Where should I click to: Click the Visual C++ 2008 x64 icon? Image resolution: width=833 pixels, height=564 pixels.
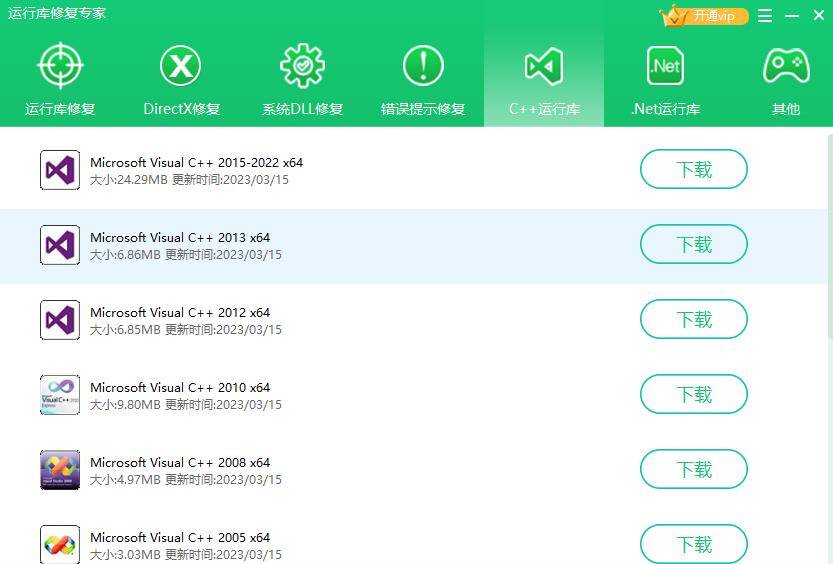[x=60, y=469]
